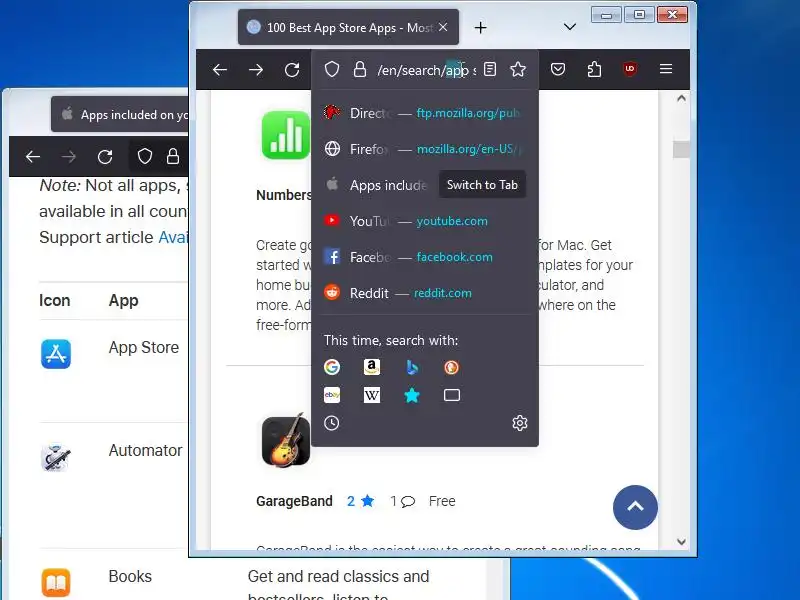Minimize the front Firefox window

pos(606,15)
